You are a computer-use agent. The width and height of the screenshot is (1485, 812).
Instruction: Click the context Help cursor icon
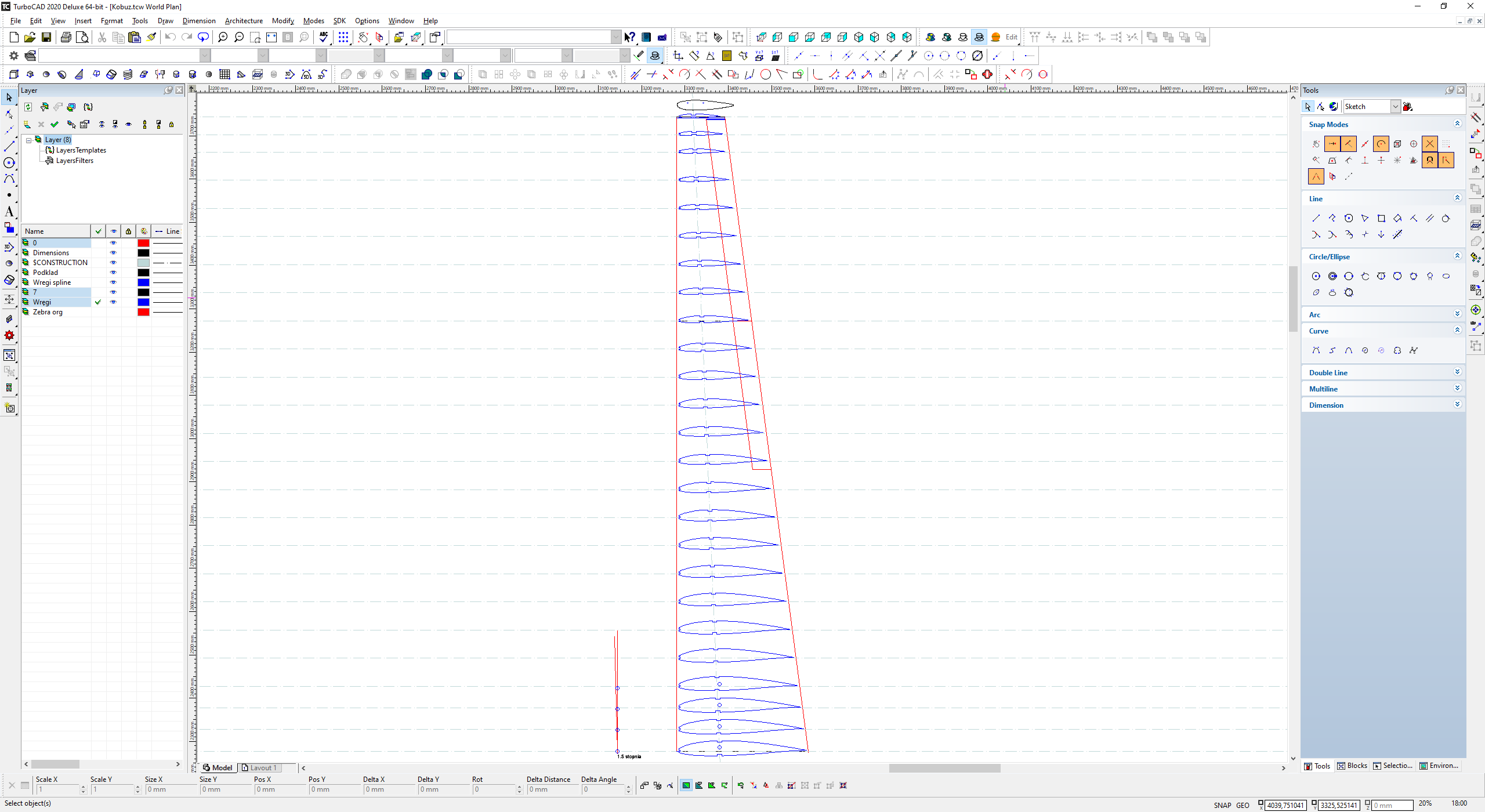pos(630,37)
